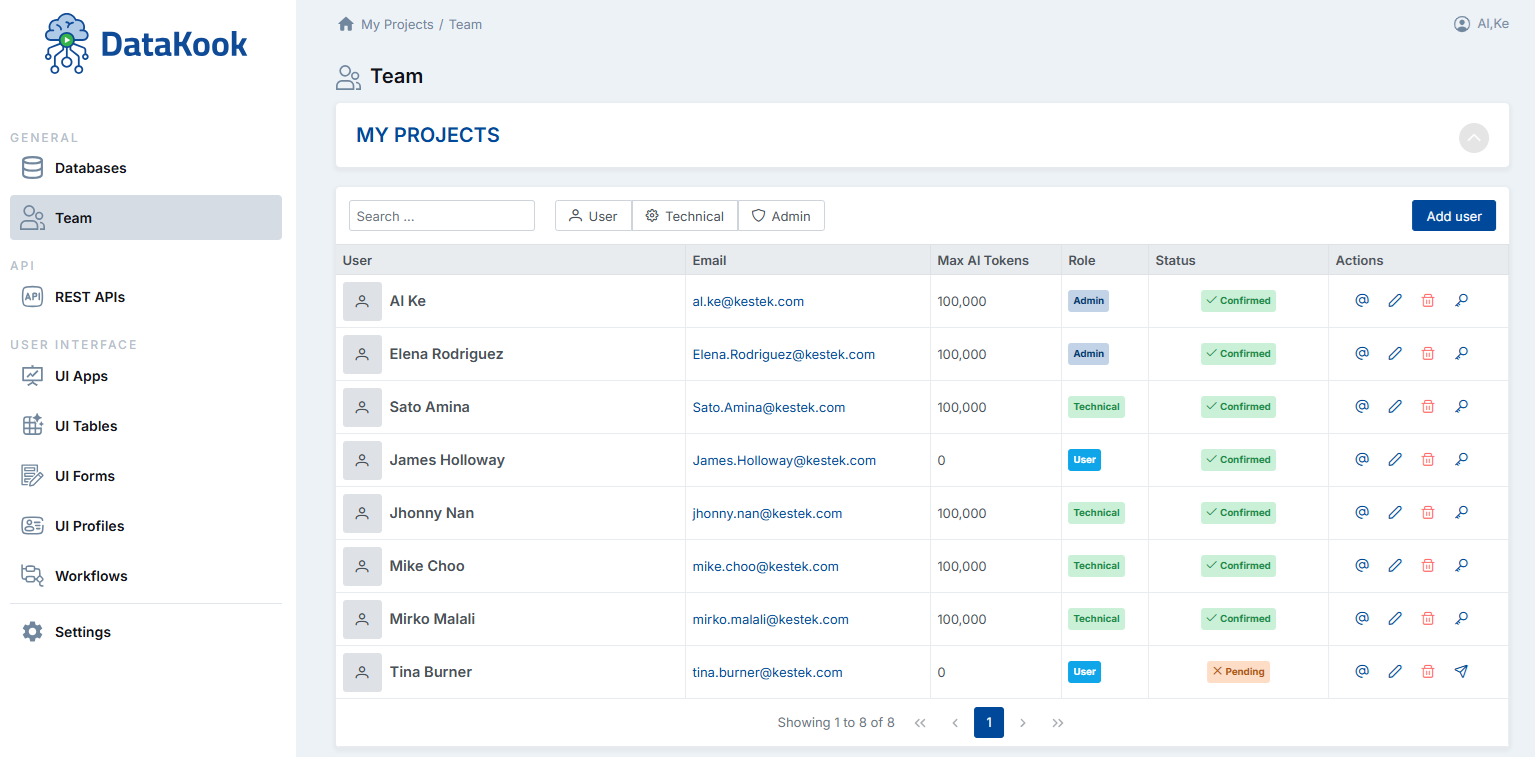Click inside the Search field
Image resolution: width=1535 pixels, height=757 pixels.
441,215
